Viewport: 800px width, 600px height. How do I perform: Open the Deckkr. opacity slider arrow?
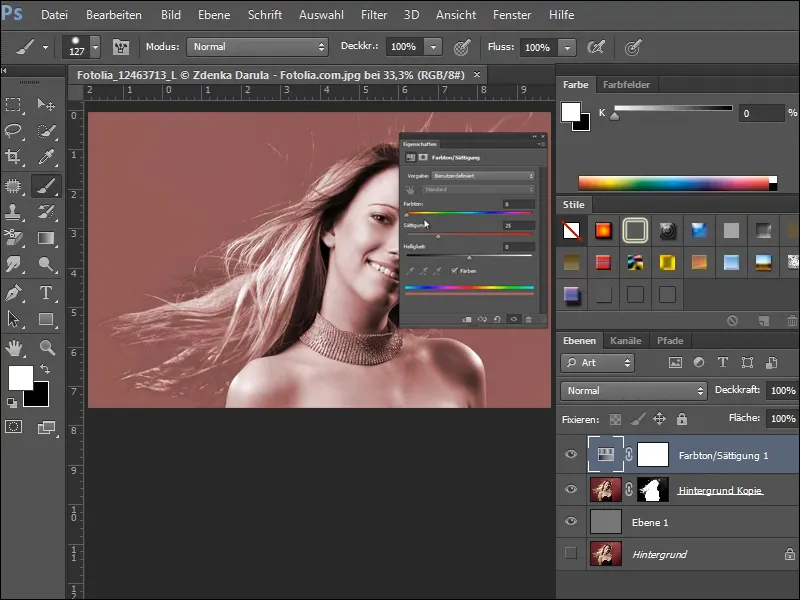433,47
